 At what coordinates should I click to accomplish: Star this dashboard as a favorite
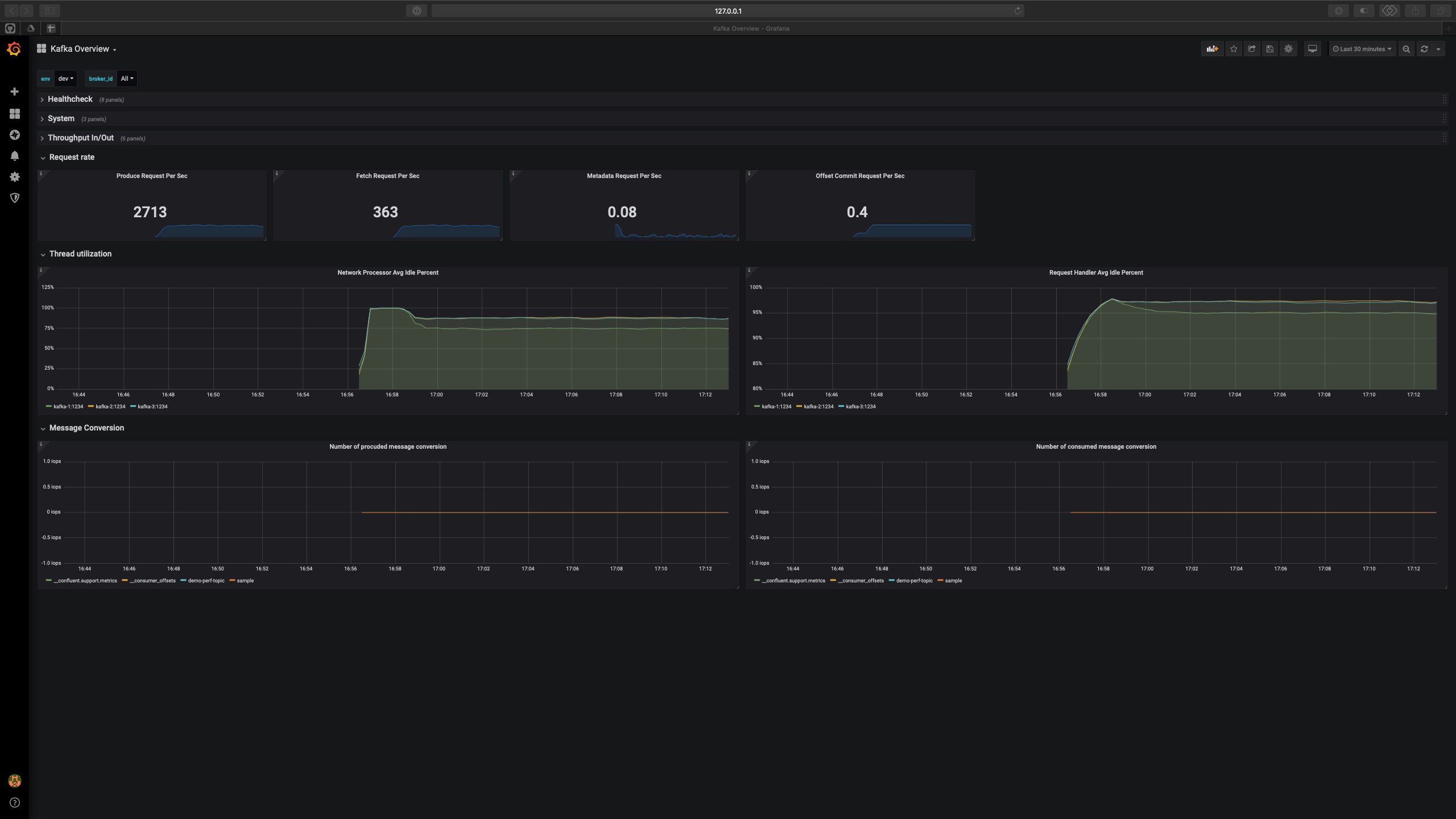(x=1233, y=49)
